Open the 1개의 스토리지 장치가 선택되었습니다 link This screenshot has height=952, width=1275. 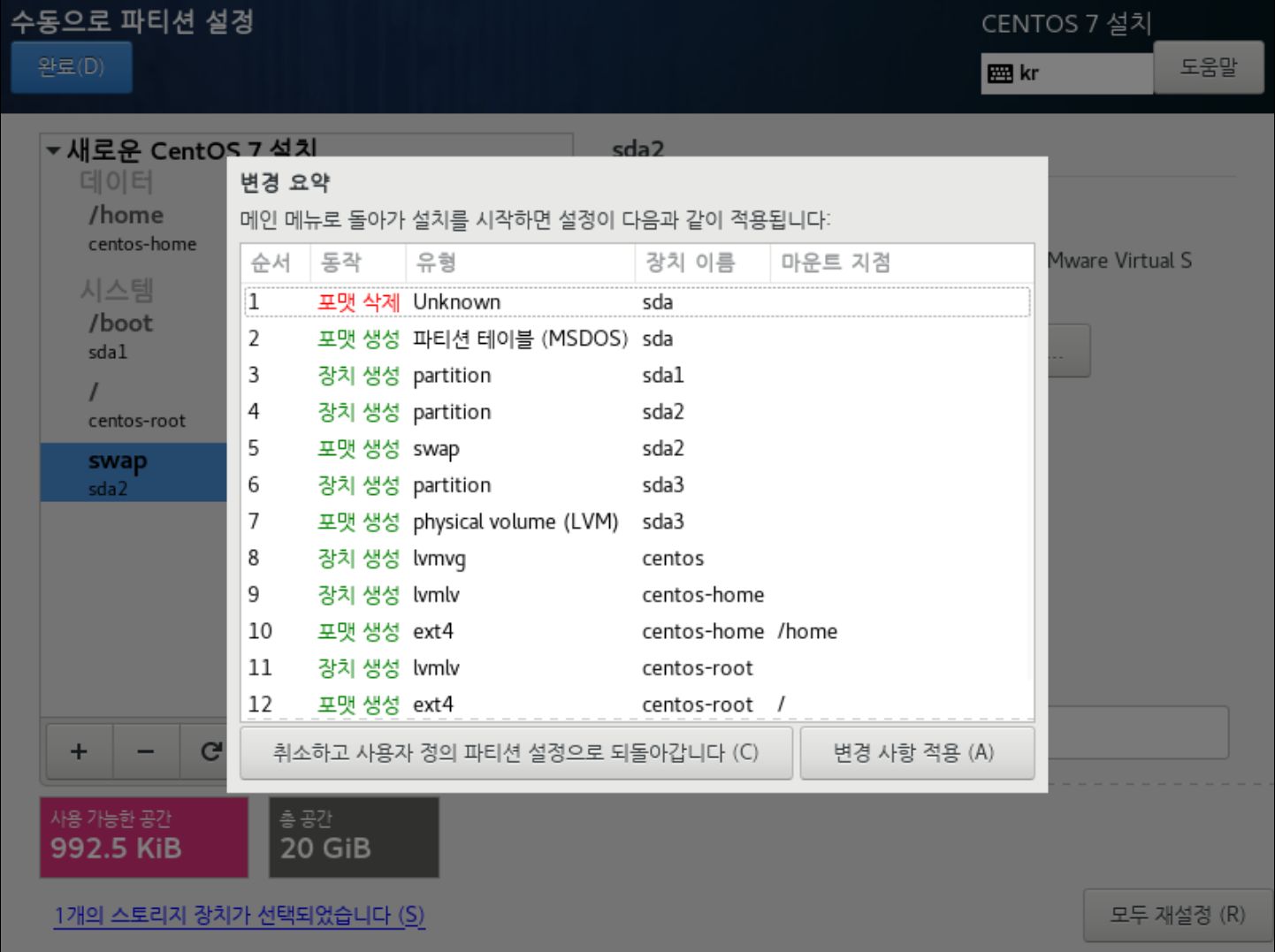239,915
